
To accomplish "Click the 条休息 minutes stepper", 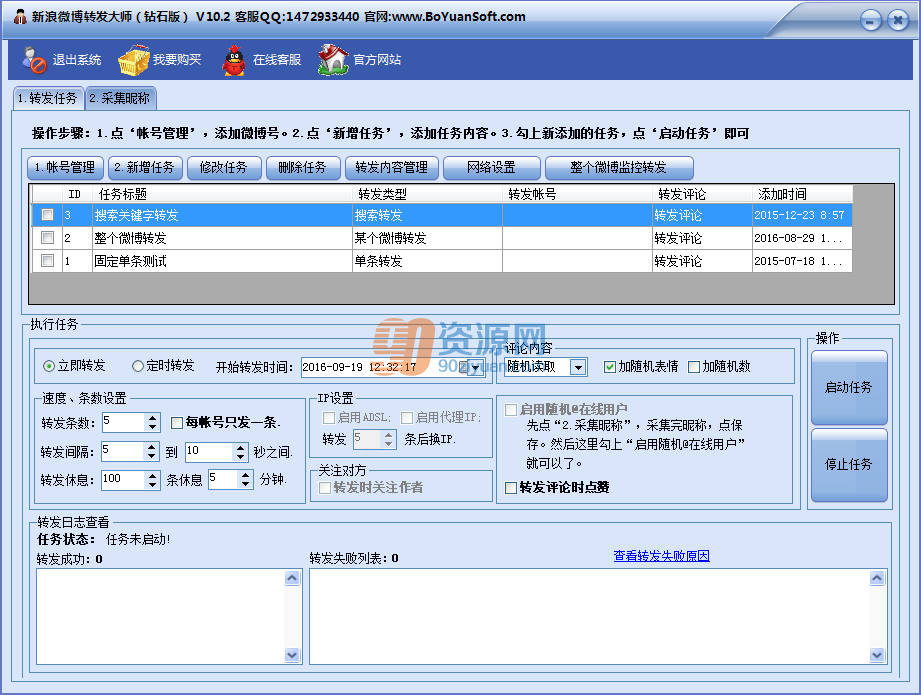I will 246,480.
